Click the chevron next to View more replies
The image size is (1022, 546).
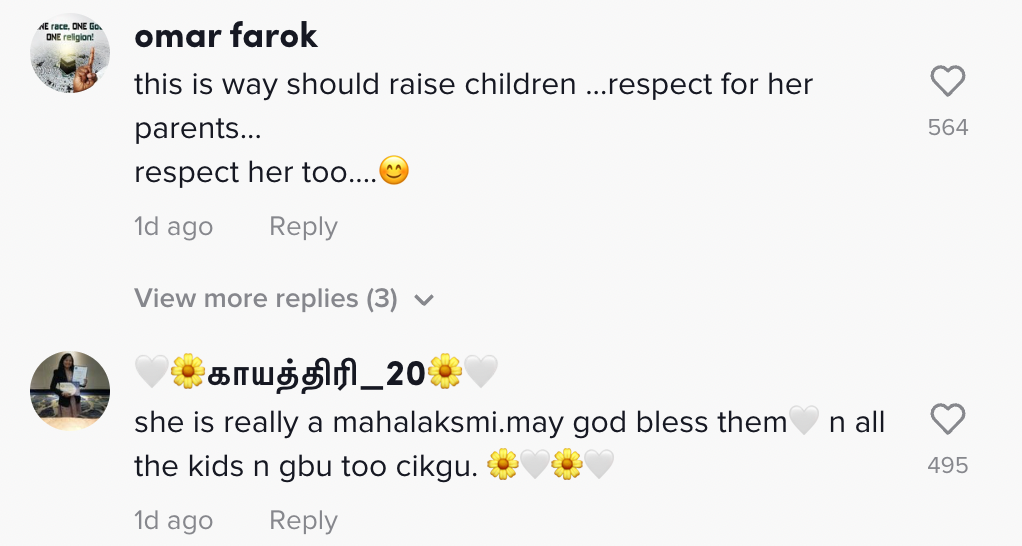point(424,300)
